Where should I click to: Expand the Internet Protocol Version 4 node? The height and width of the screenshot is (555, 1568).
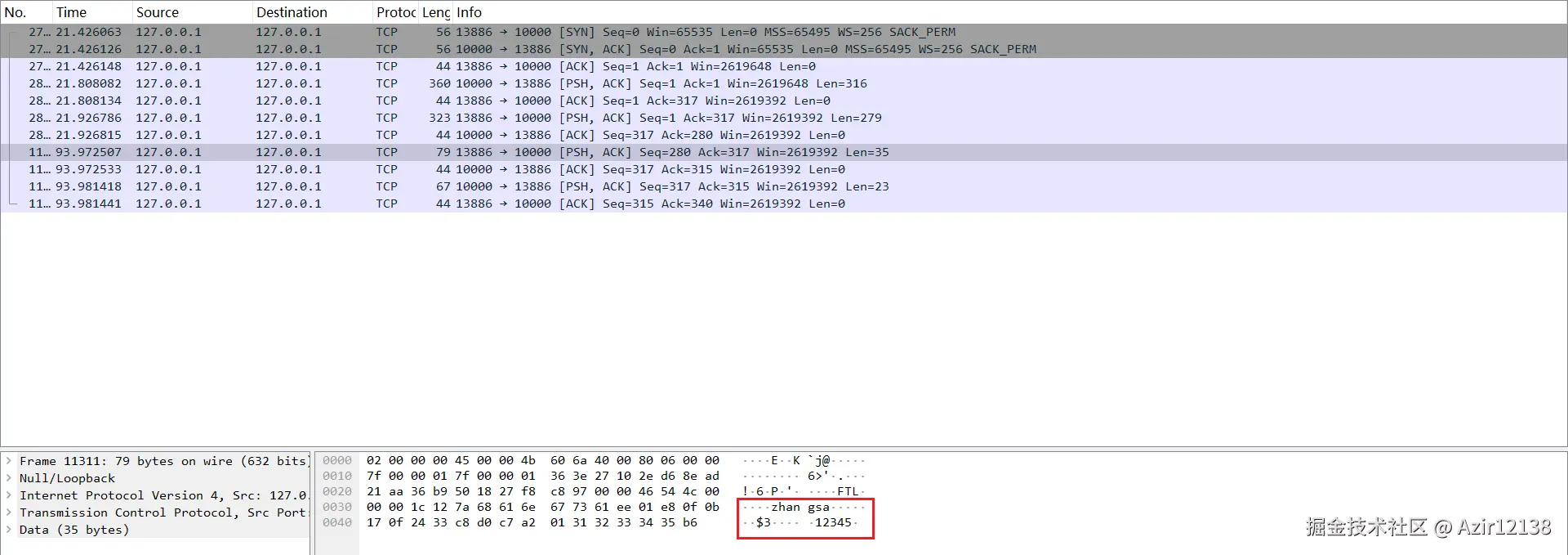9,495
